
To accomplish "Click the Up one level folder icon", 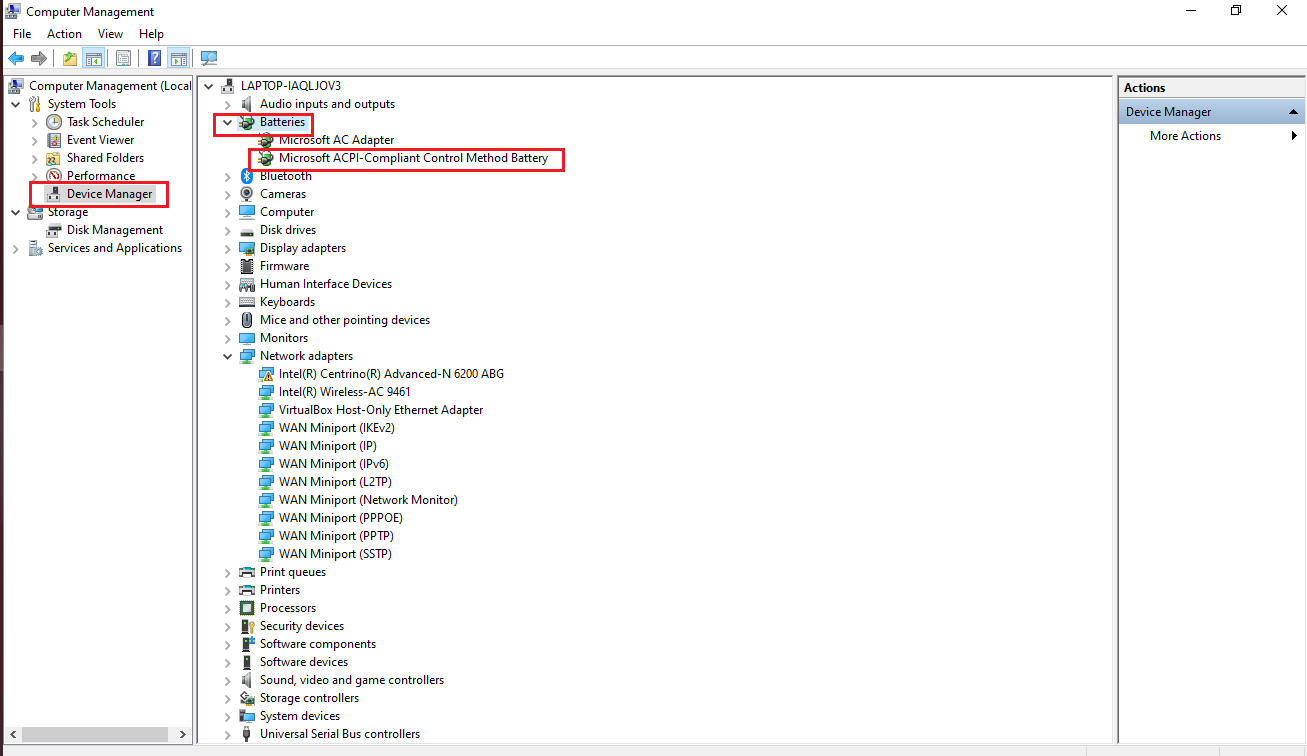I will pos(69,58).
